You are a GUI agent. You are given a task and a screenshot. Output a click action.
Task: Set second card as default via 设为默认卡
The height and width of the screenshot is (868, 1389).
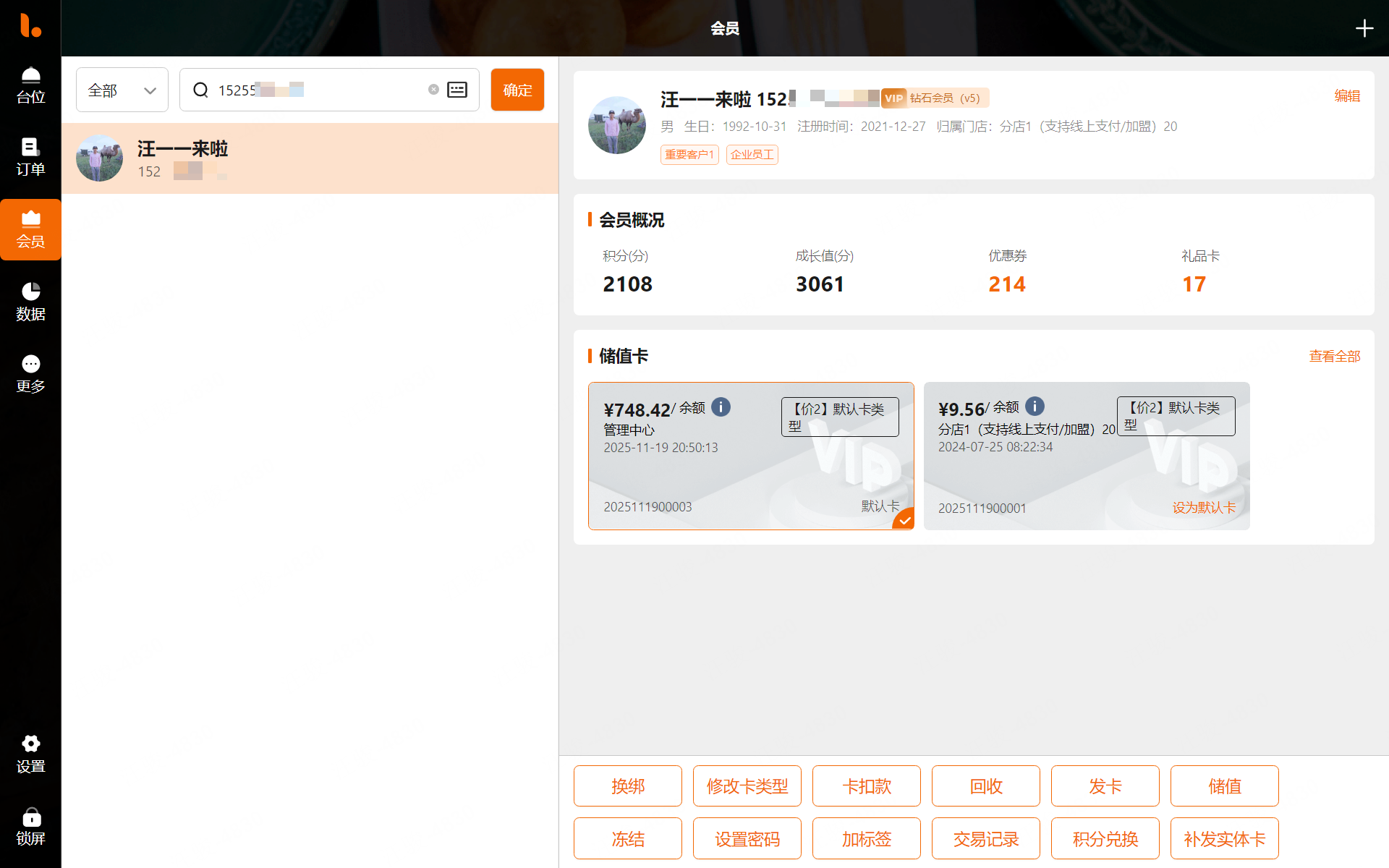click(1203, 508)
